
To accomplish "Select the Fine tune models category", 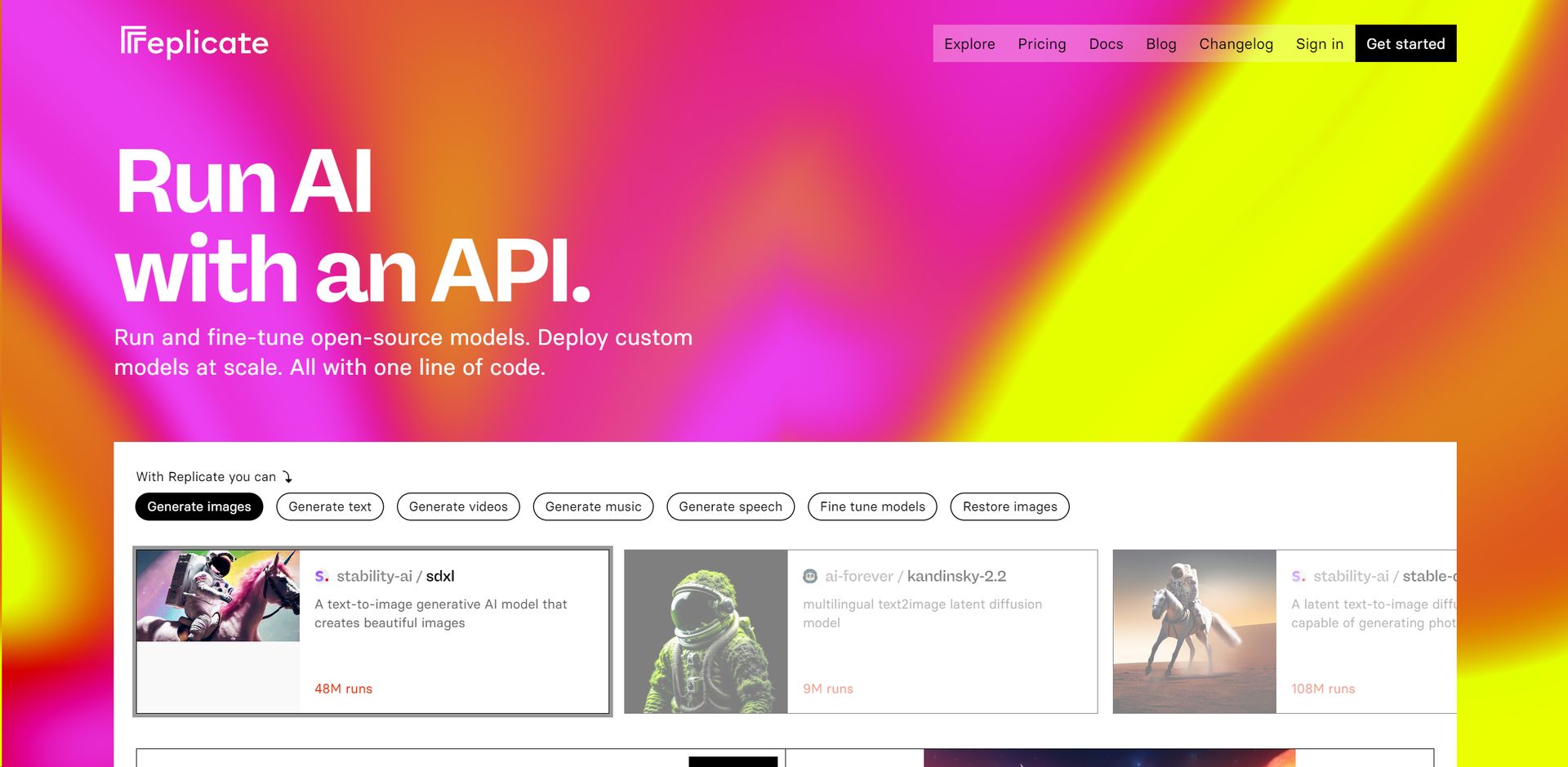I will point(871,506).
